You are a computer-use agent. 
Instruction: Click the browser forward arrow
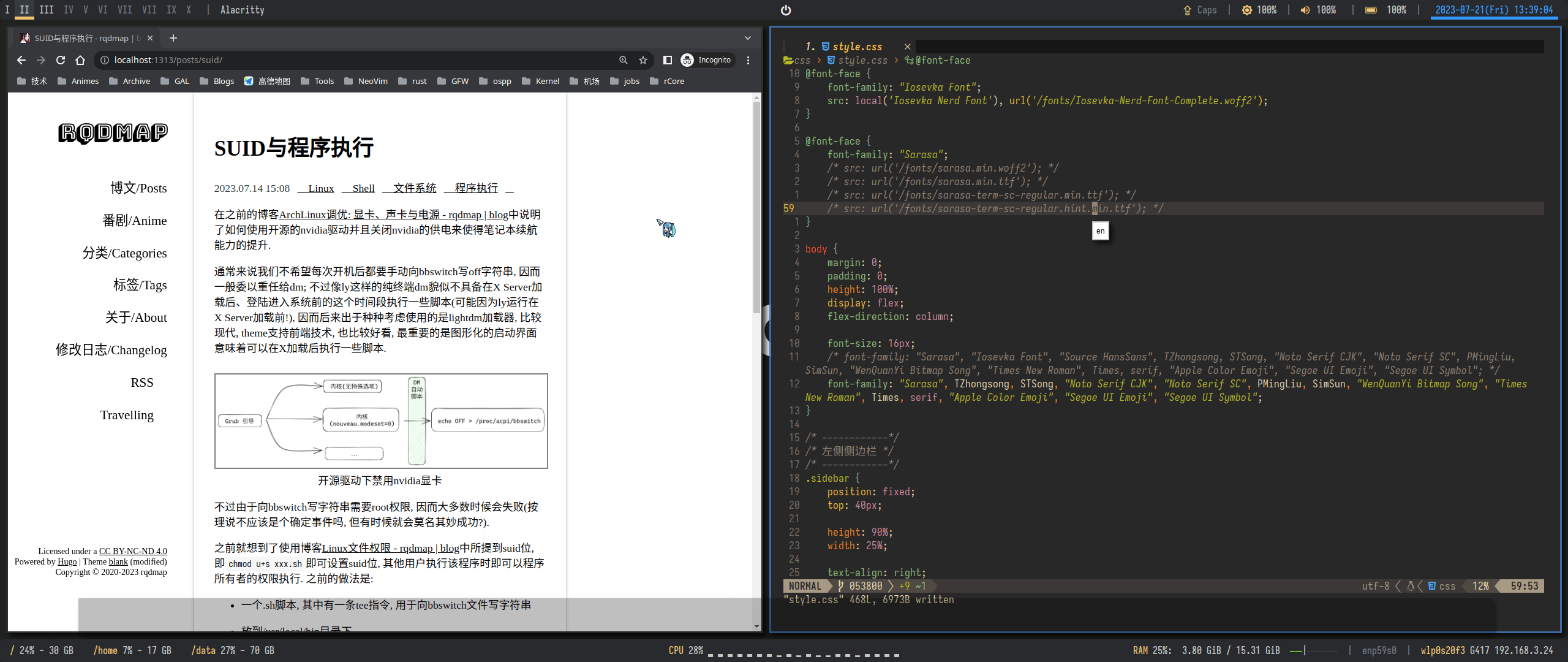41,60
